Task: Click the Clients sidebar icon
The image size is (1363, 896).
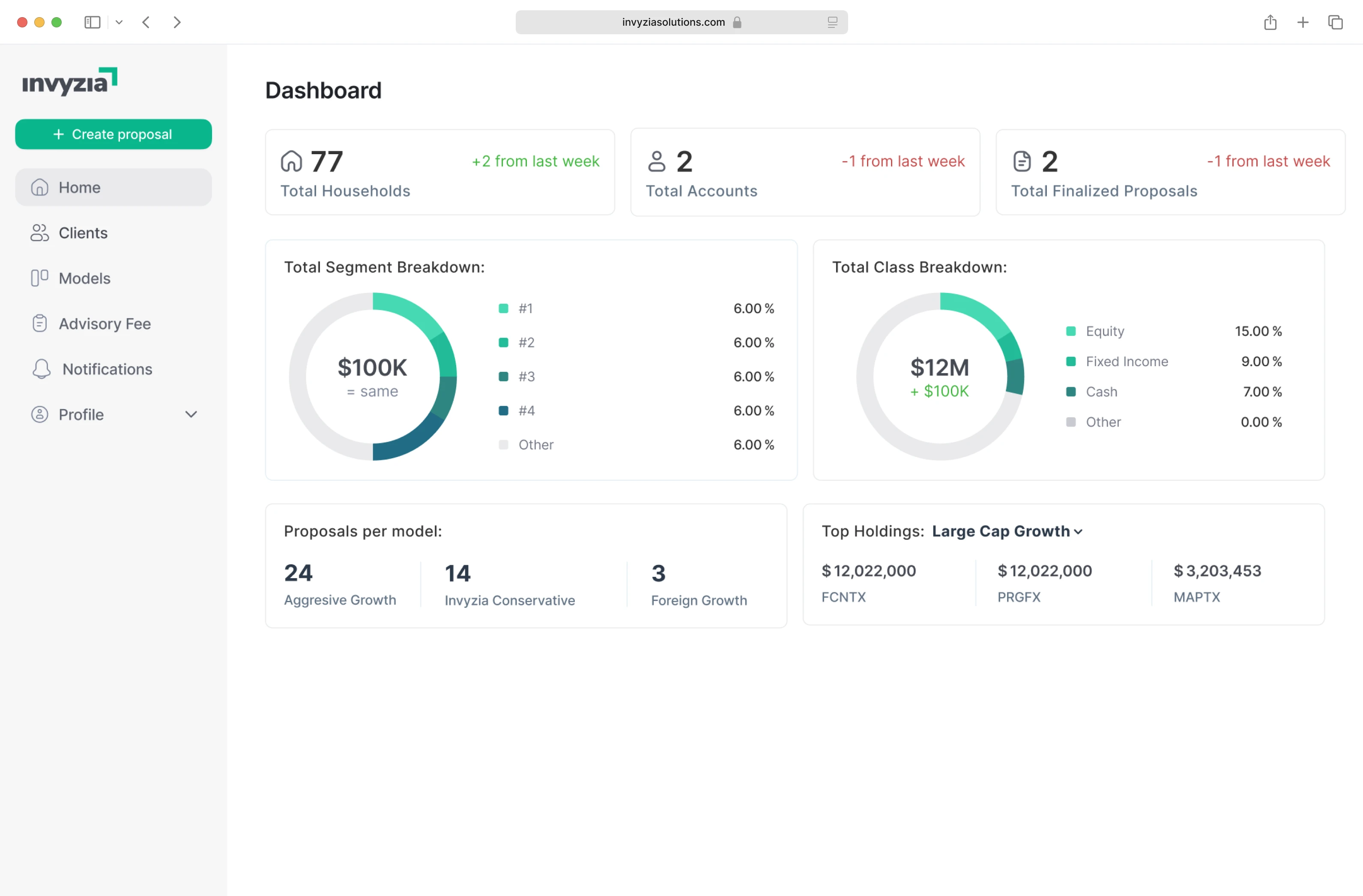Action: click(x=39, y=233)
